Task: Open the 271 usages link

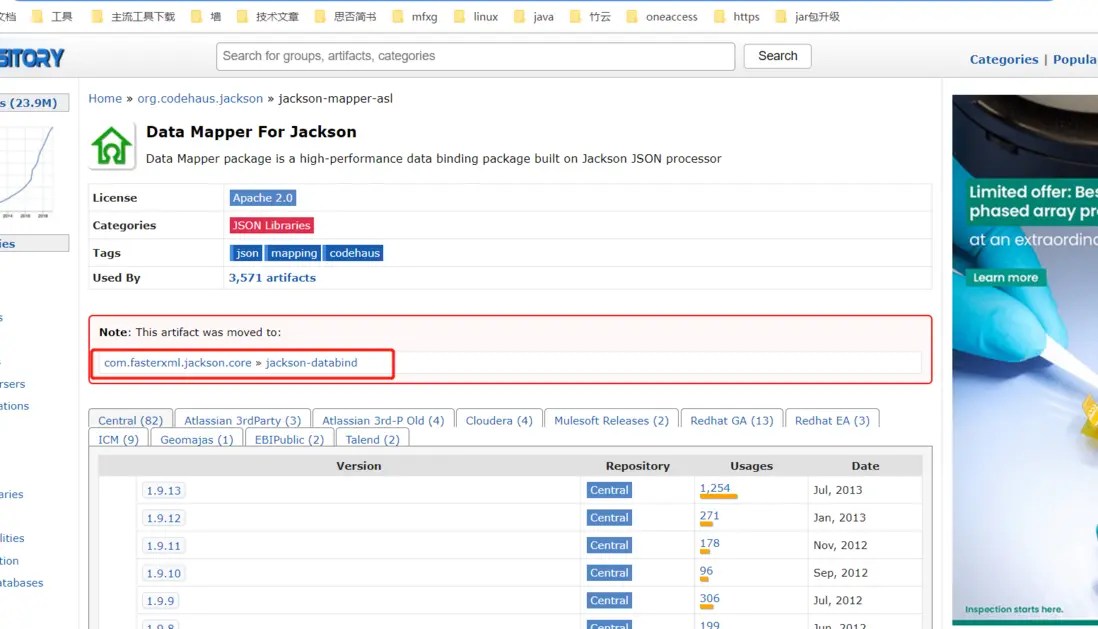Action: pyautogui.click(x=709, y=516)
